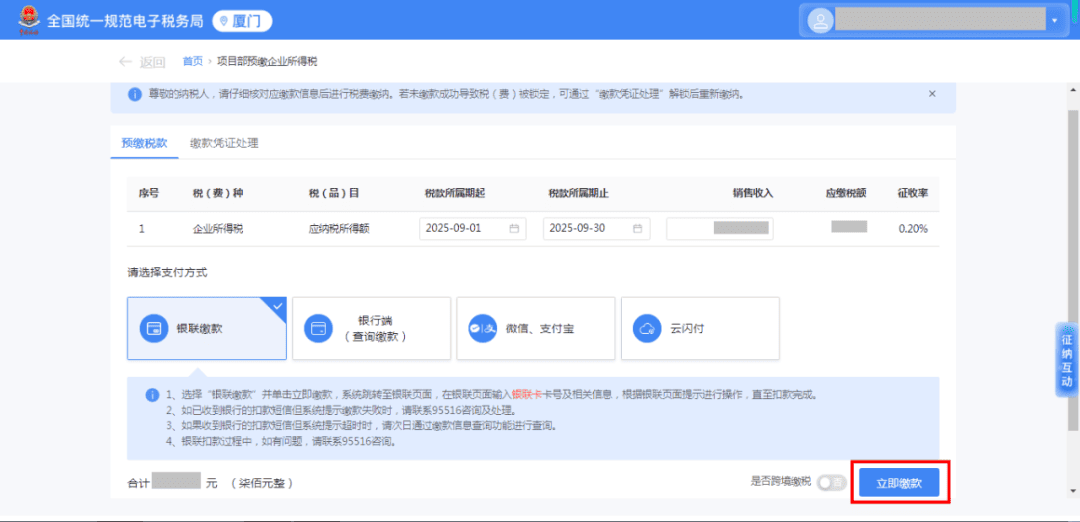Screen dimensions: 1080x522
Task: Click the user avatar icon
Action: 820,20
